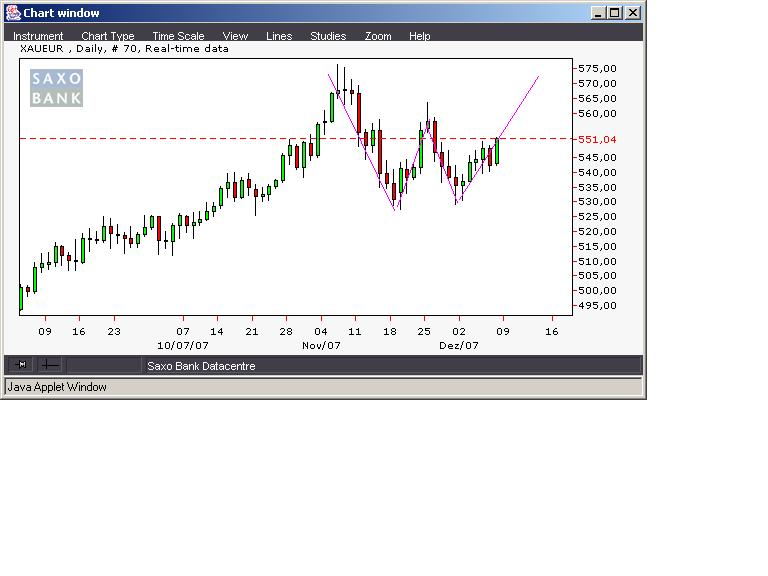Viewport: 768px width, 576px height.
Task: Open the Studies menu
Action: (328, 36)
